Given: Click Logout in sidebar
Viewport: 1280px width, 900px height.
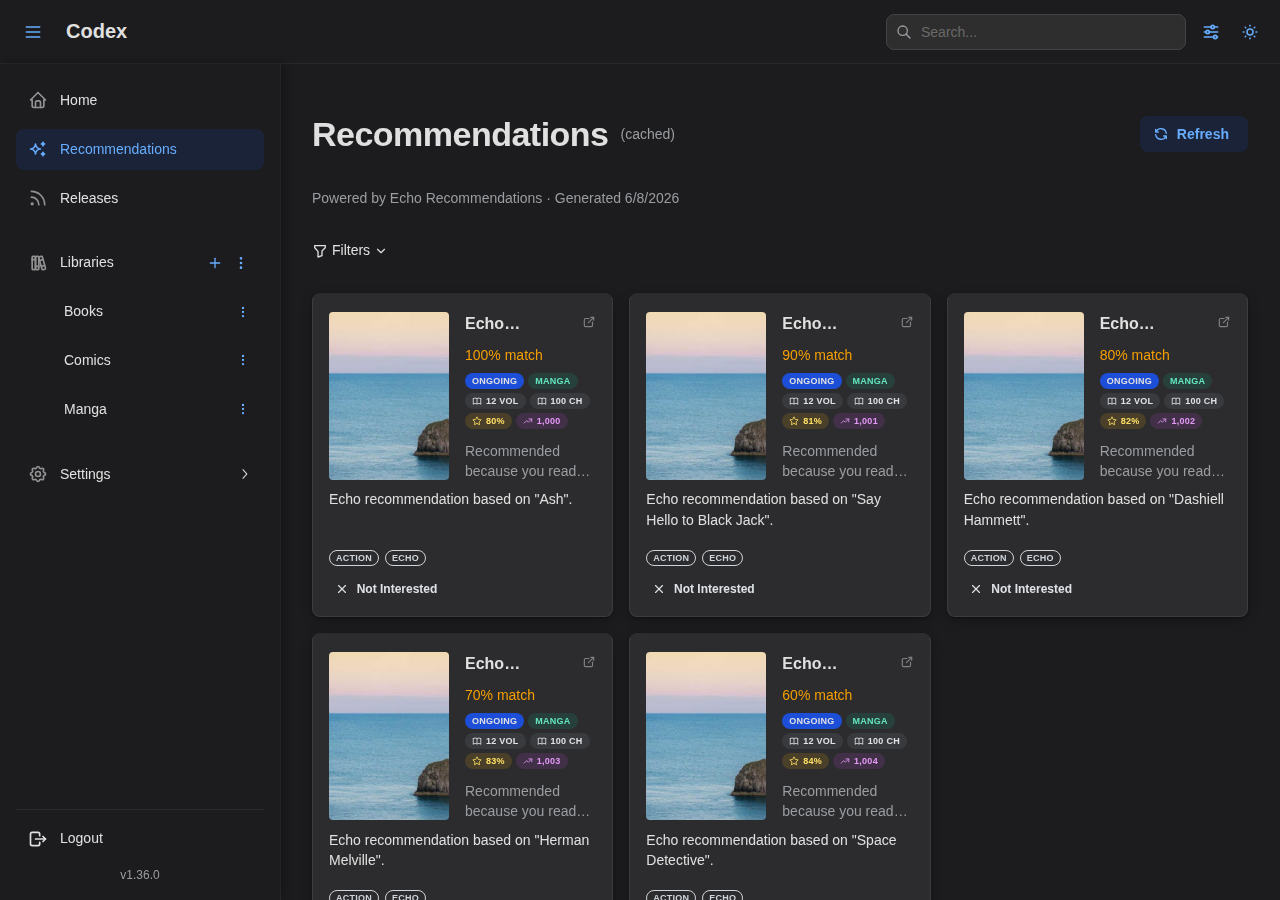Looking at the screenshot, I should click(140, 838).
